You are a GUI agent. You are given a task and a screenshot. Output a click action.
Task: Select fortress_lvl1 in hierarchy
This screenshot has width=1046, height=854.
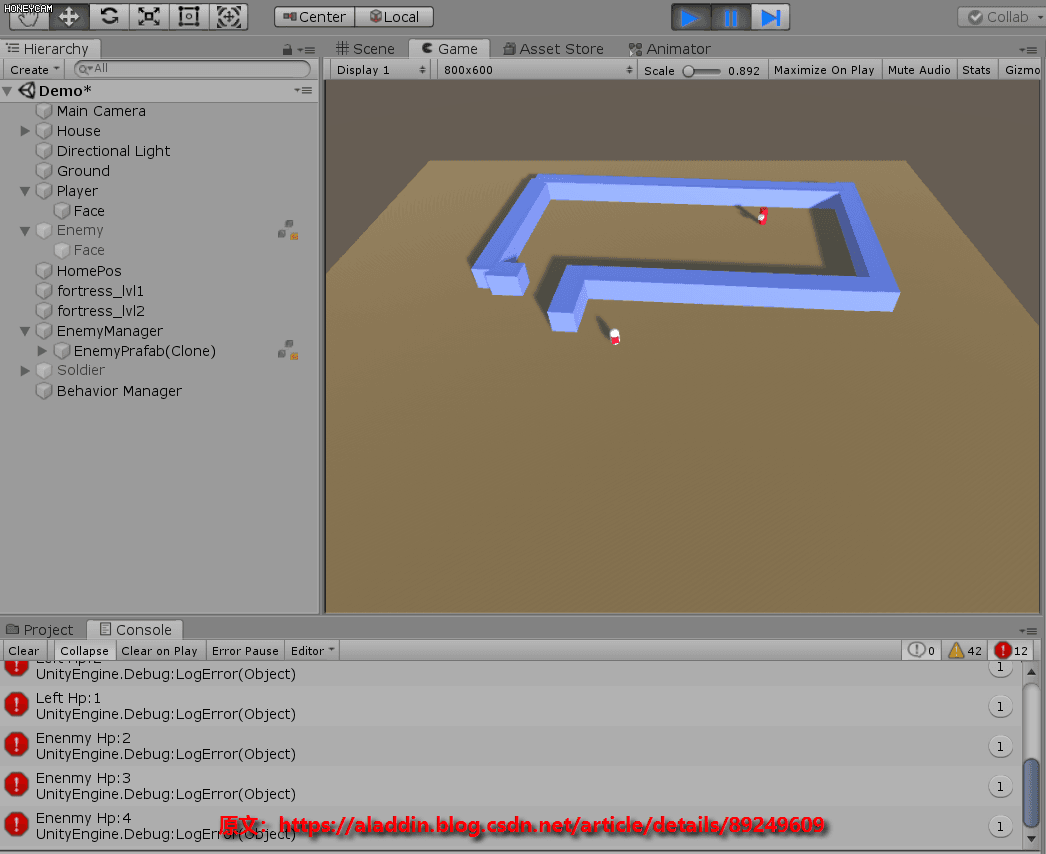100,291
